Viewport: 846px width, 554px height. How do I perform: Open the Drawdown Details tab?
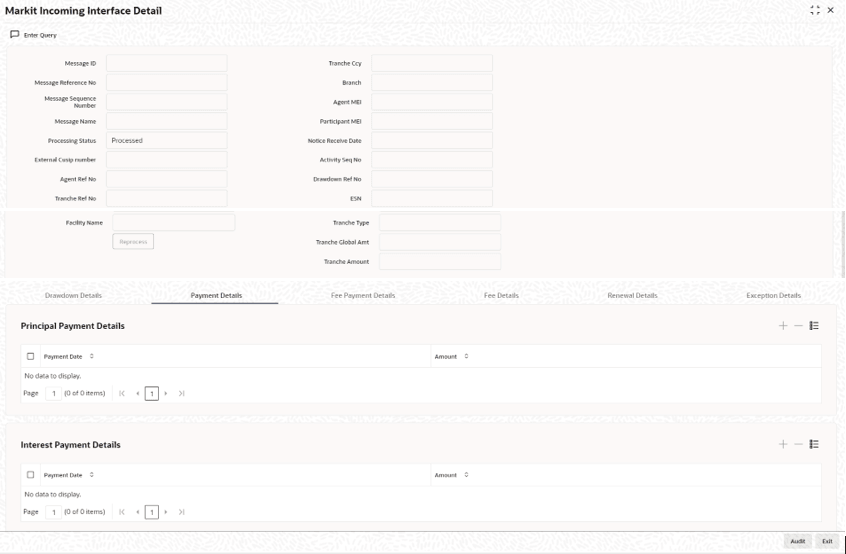tap(73, 296)
